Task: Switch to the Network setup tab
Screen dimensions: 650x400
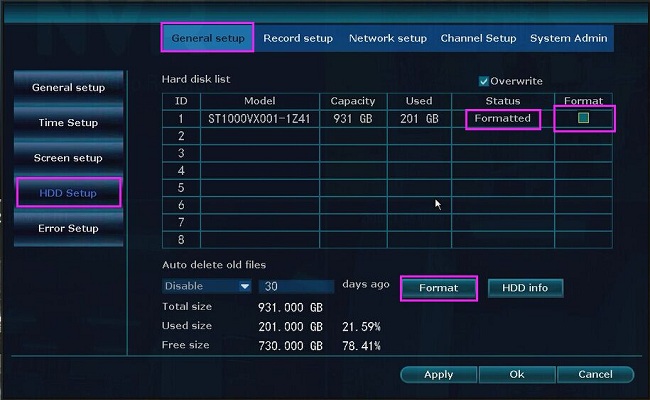Action: tap(388, 38)
